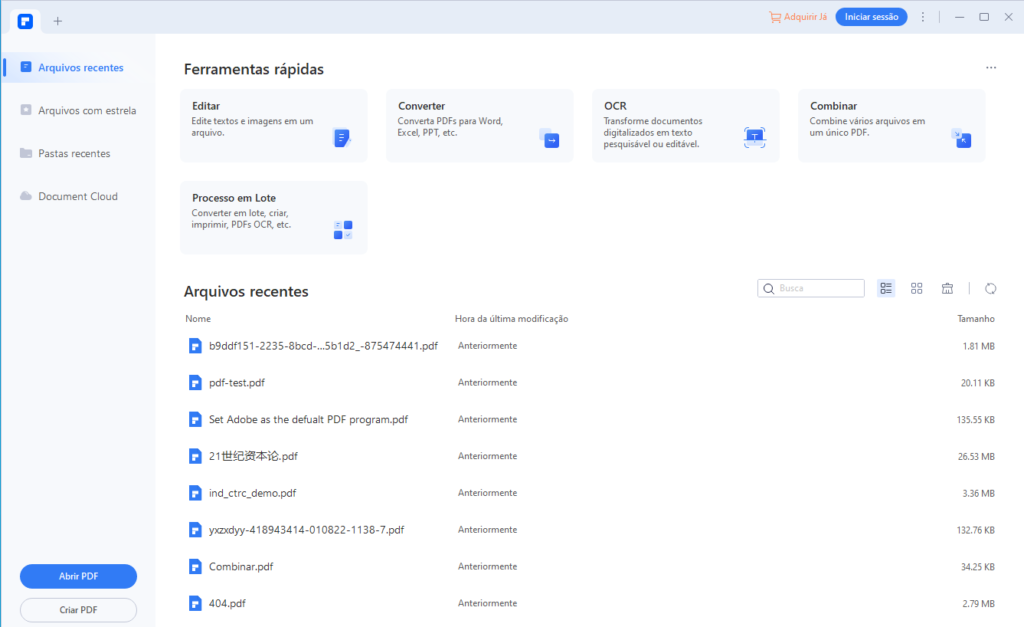Go to Pastas recentes section
1024x627 pixels.
coord(74,154)
